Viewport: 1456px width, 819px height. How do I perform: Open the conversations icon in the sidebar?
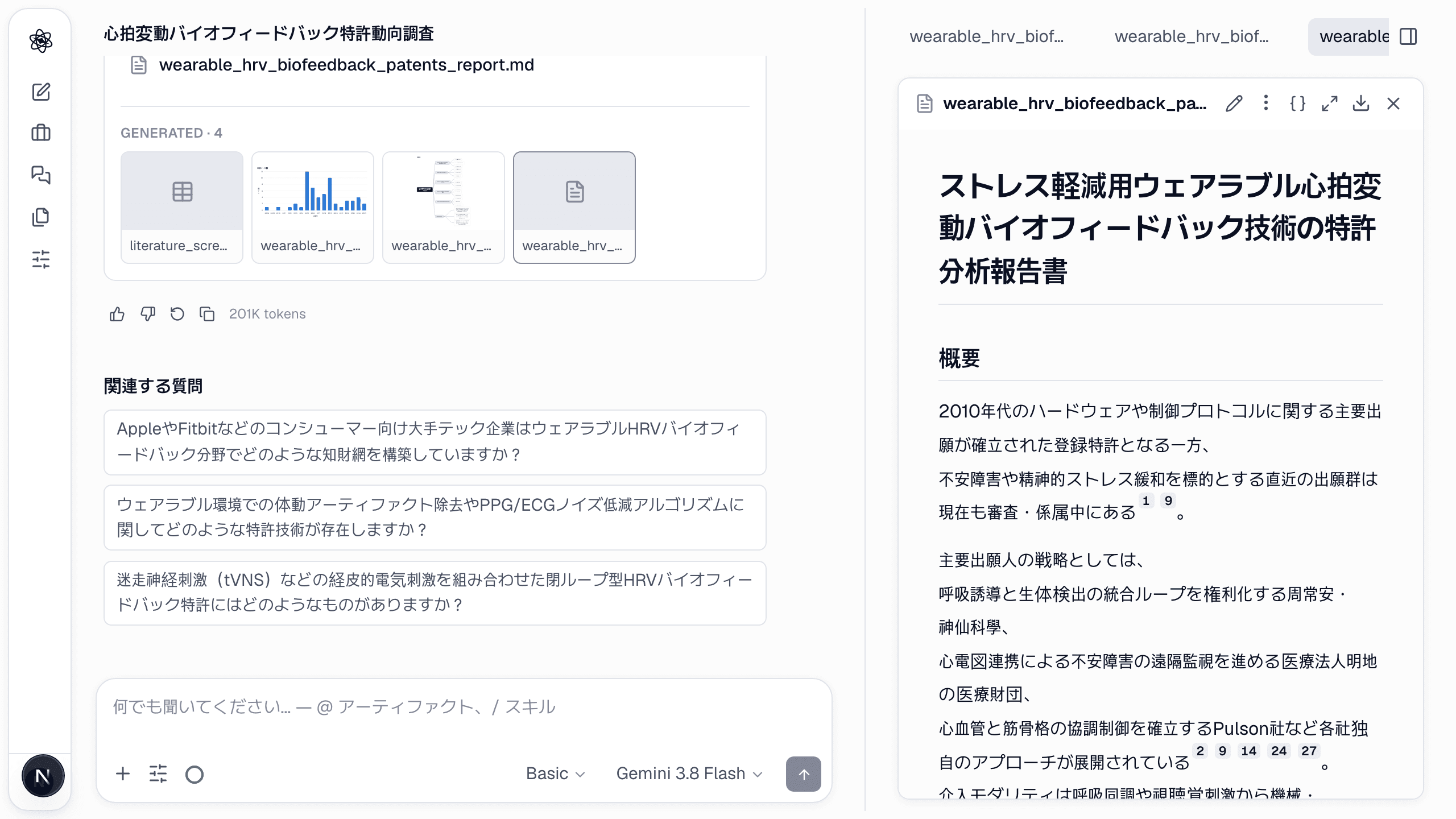41,175
